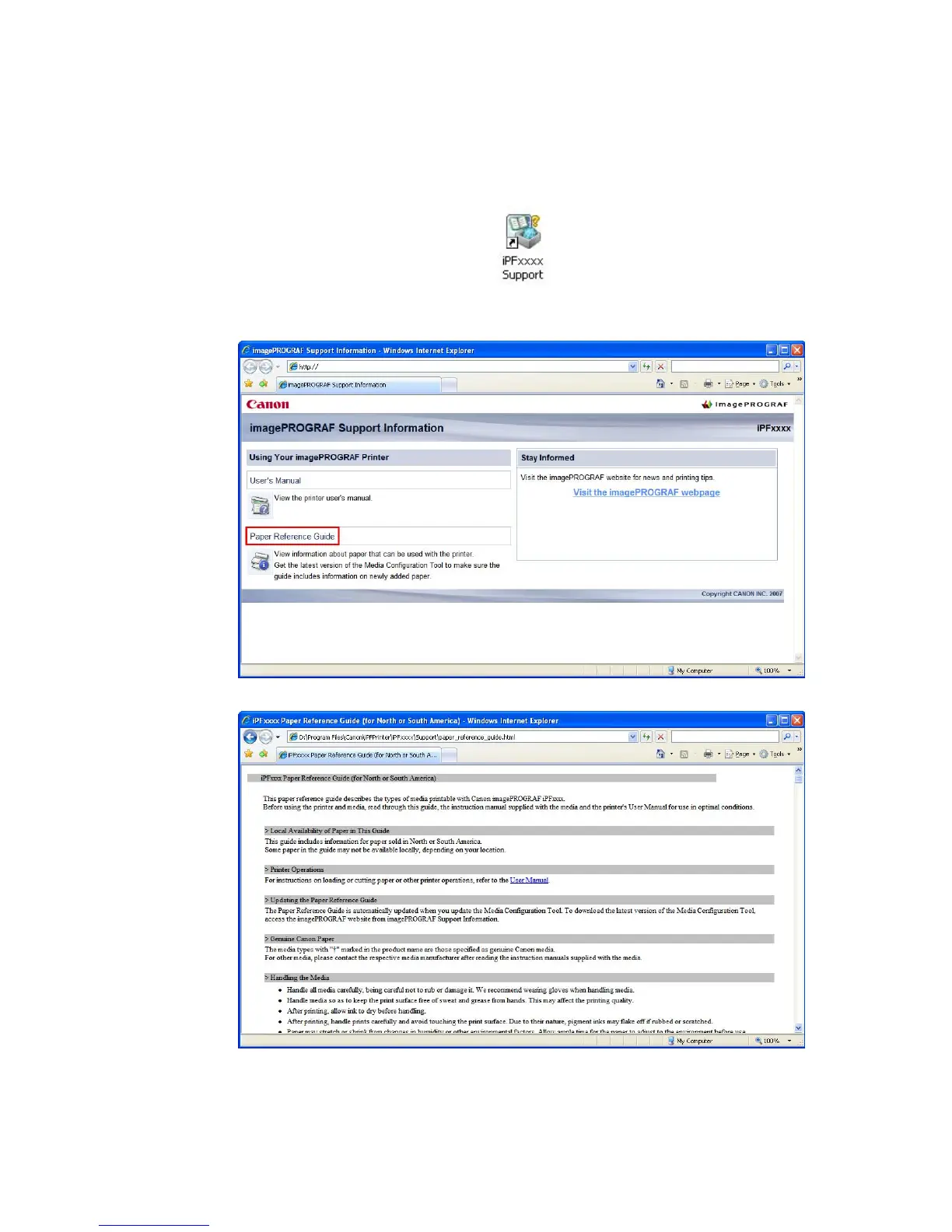
Task: Select the iPFxxxx Paper Reference Guide tab
Action: tap(359, 754)
